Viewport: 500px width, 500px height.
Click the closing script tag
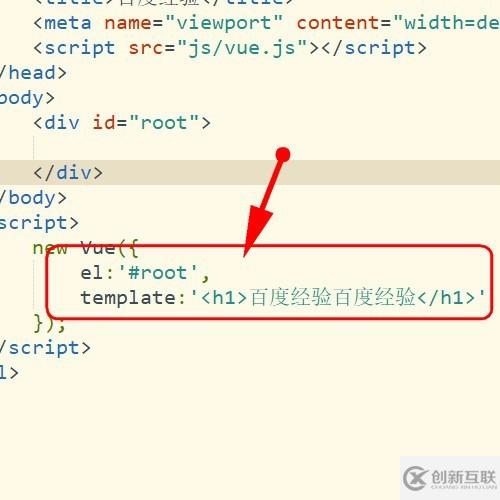pos(45,348)
